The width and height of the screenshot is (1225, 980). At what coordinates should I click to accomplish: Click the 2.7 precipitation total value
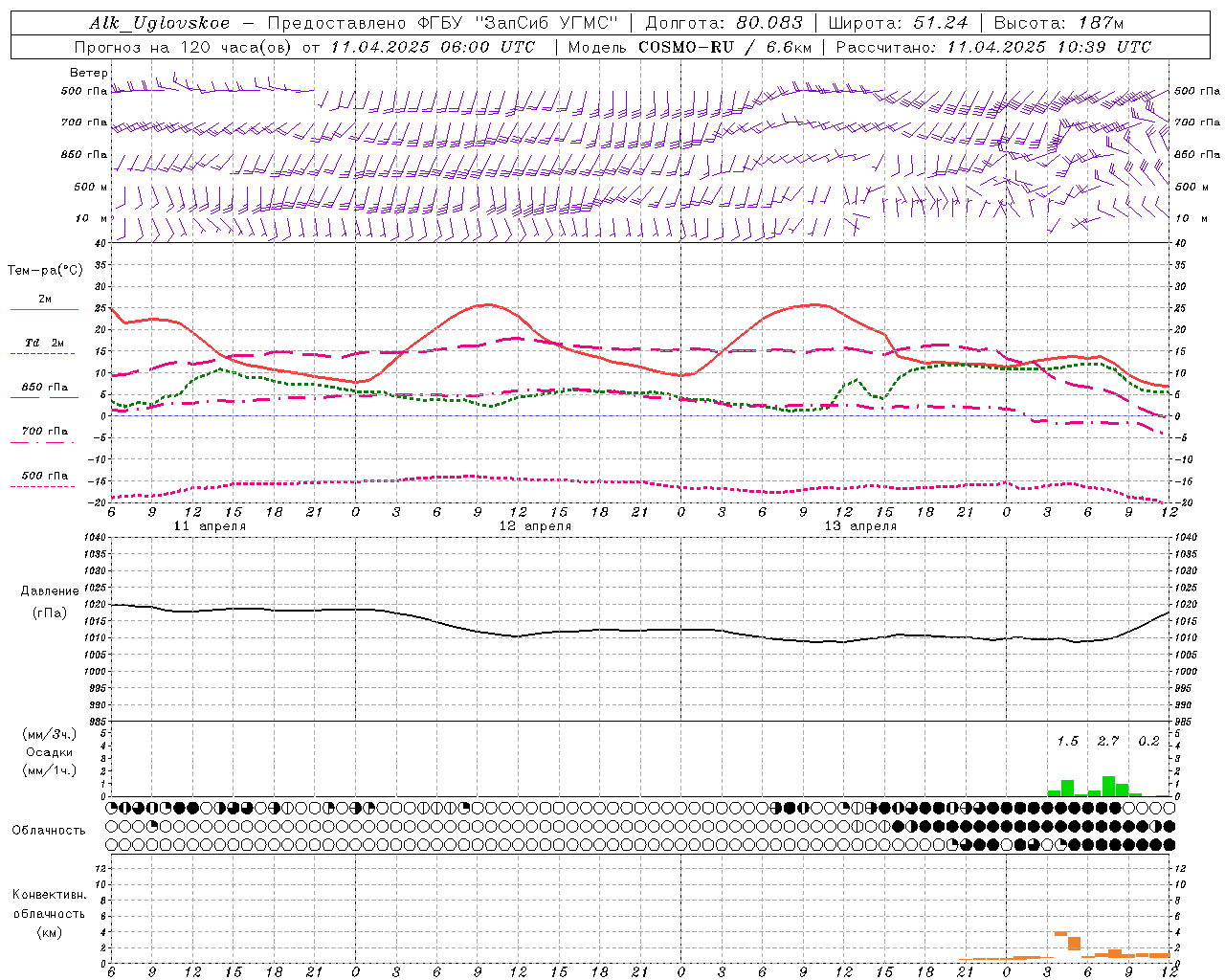1108,742
